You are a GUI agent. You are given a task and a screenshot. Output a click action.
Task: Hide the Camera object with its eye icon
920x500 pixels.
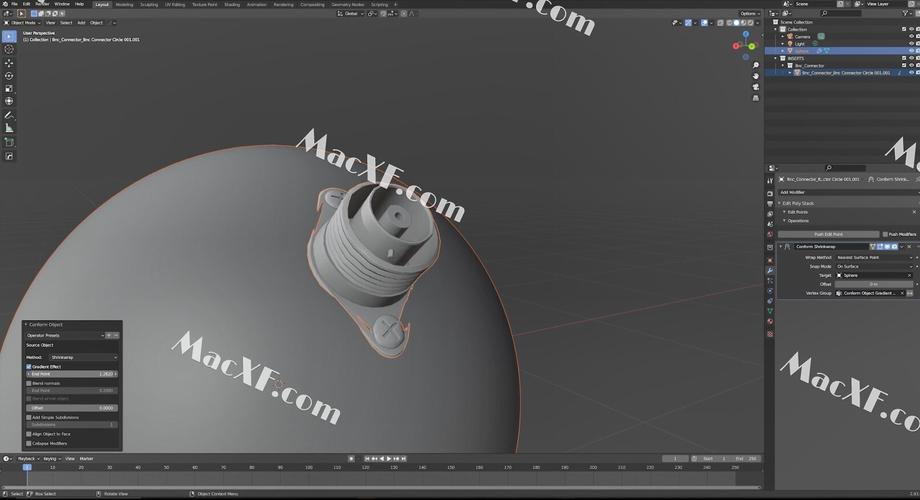coord(911,36)
